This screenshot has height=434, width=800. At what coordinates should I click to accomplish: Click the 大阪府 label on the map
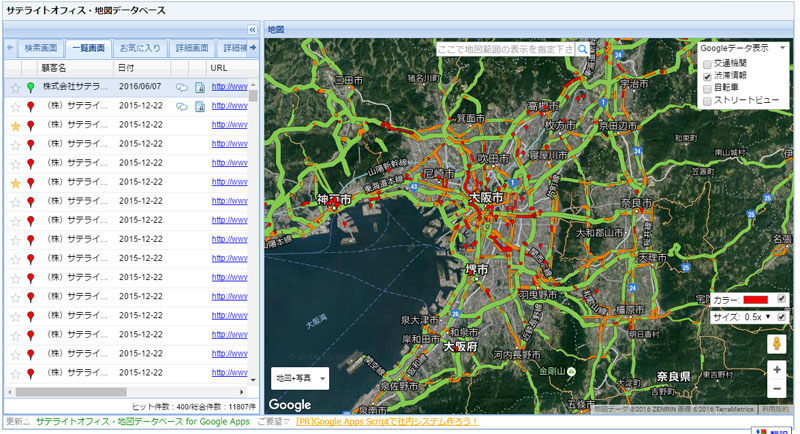click(x=460, y=346)
